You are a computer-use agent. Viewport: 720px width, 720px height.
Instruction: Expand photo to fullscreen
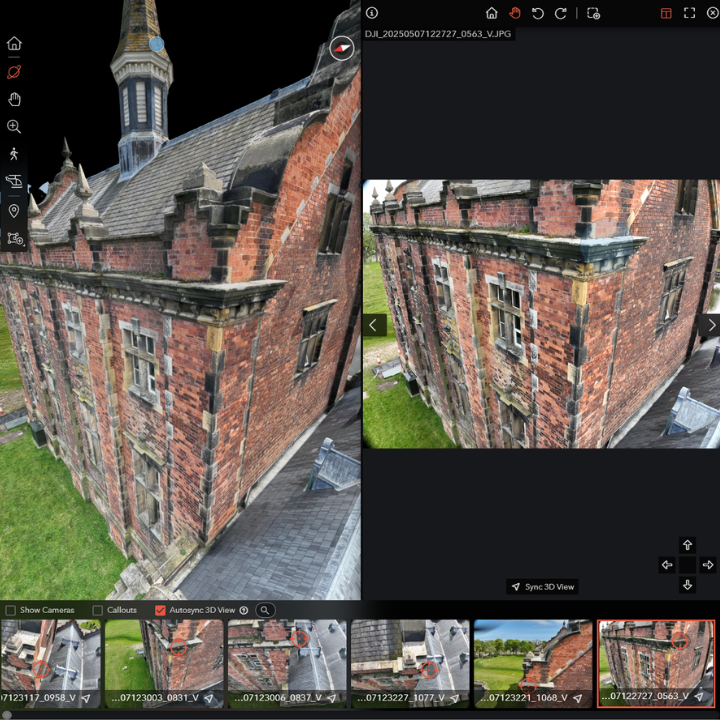tap(690, 13)
